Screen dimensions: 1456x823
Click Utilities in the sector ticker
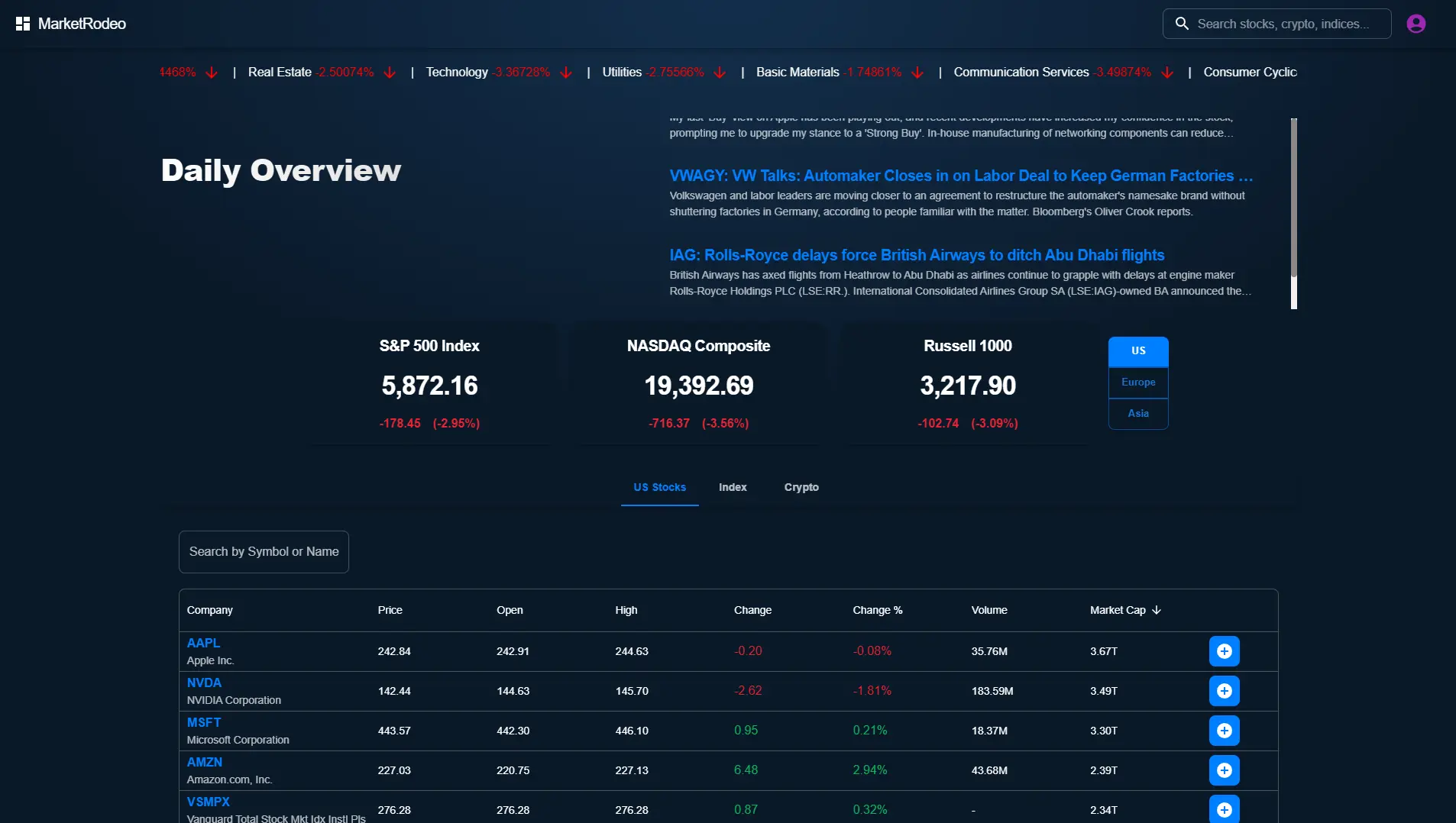[622, 73]
